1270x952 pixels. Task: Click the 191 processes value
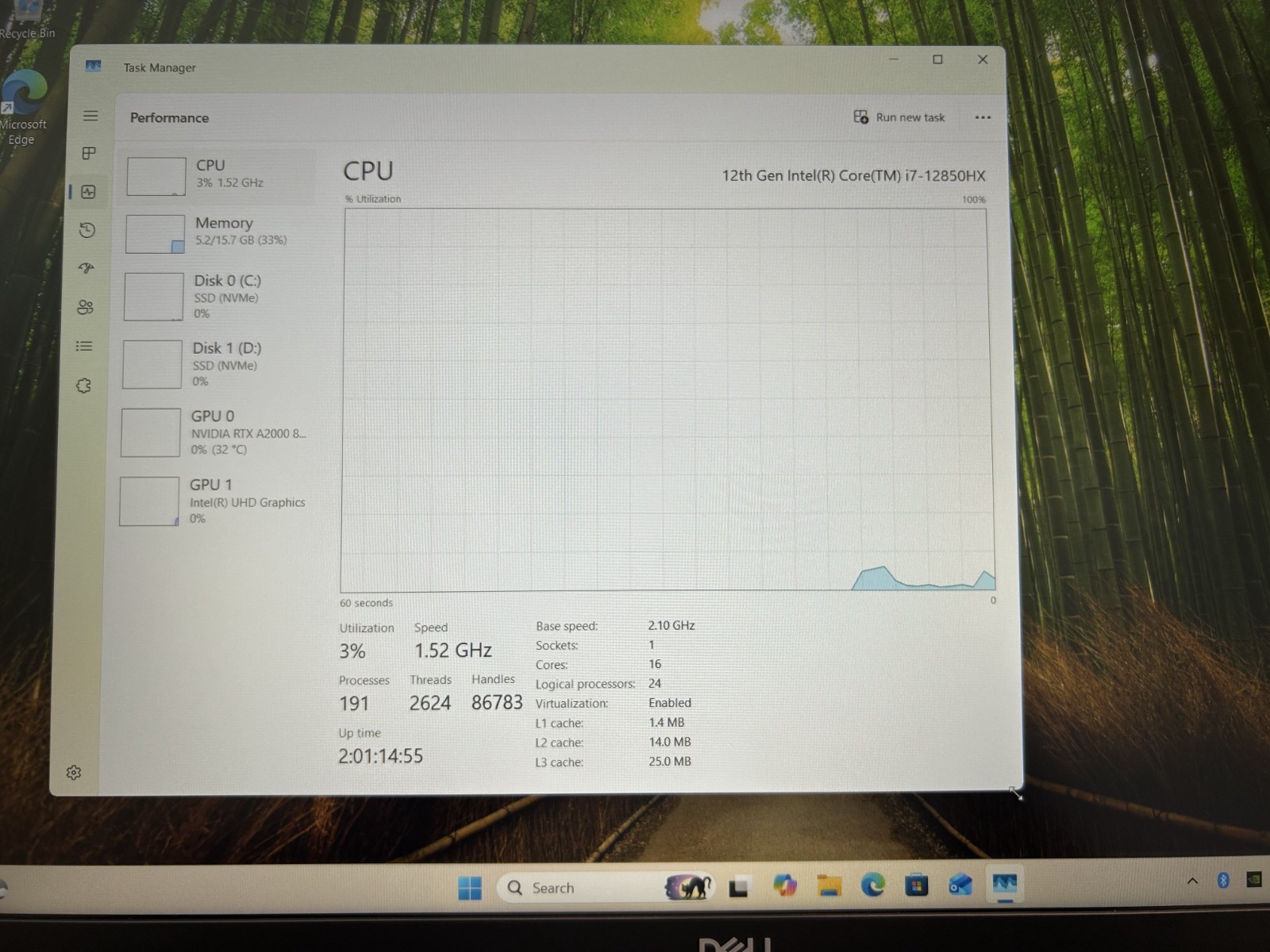[354, 704]
